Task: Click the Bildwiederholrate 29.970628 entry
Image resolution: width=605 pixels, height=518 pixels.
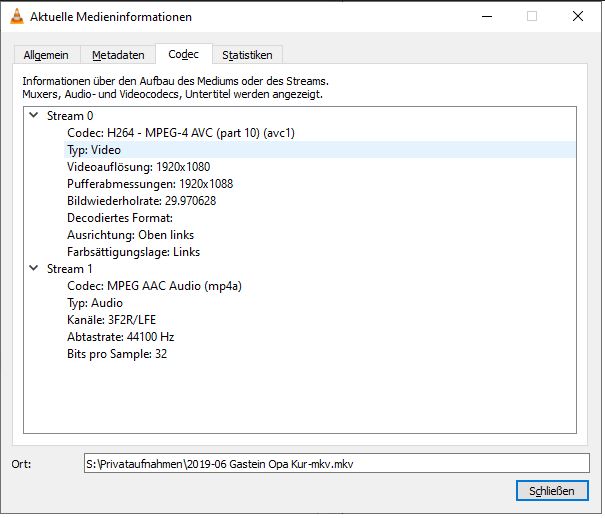Action: pyautogui.click(x=141, y=201)
